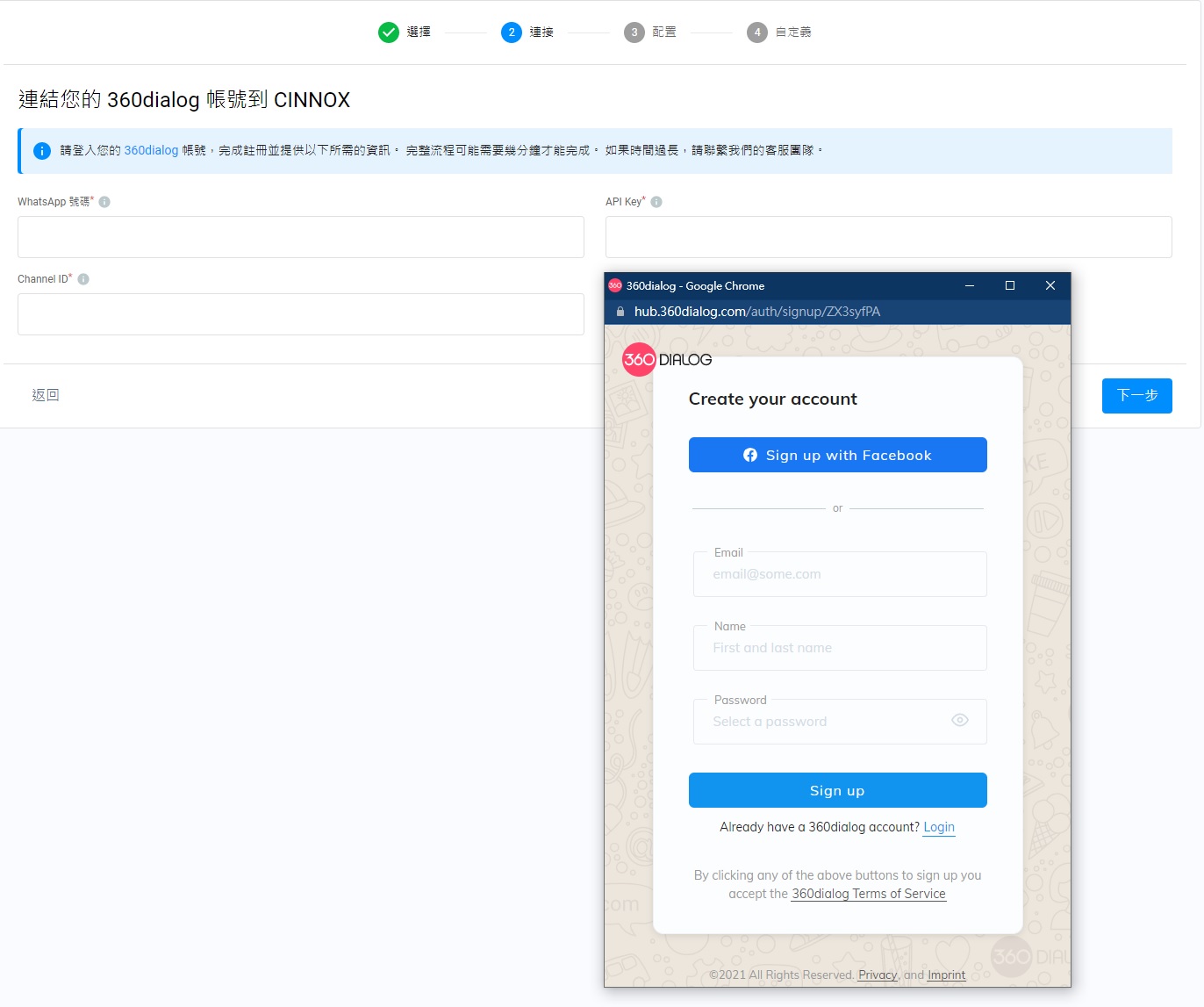This screenshot has width=1204, height=1007.
Task: Close the 360dialog Chrome popup window
Action: [1050, 285]
